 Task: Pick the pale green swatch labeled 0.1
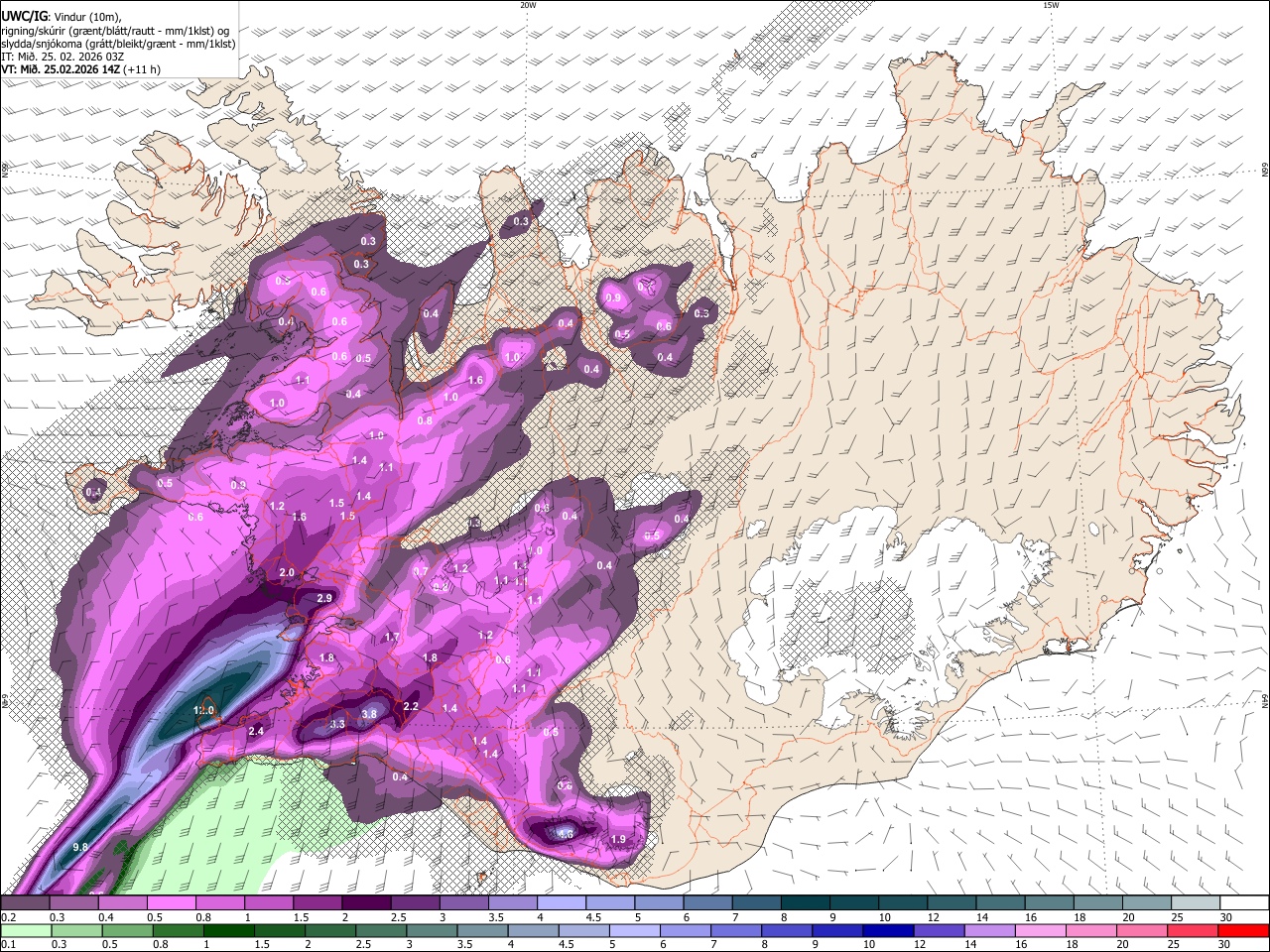tap(26, 931)
